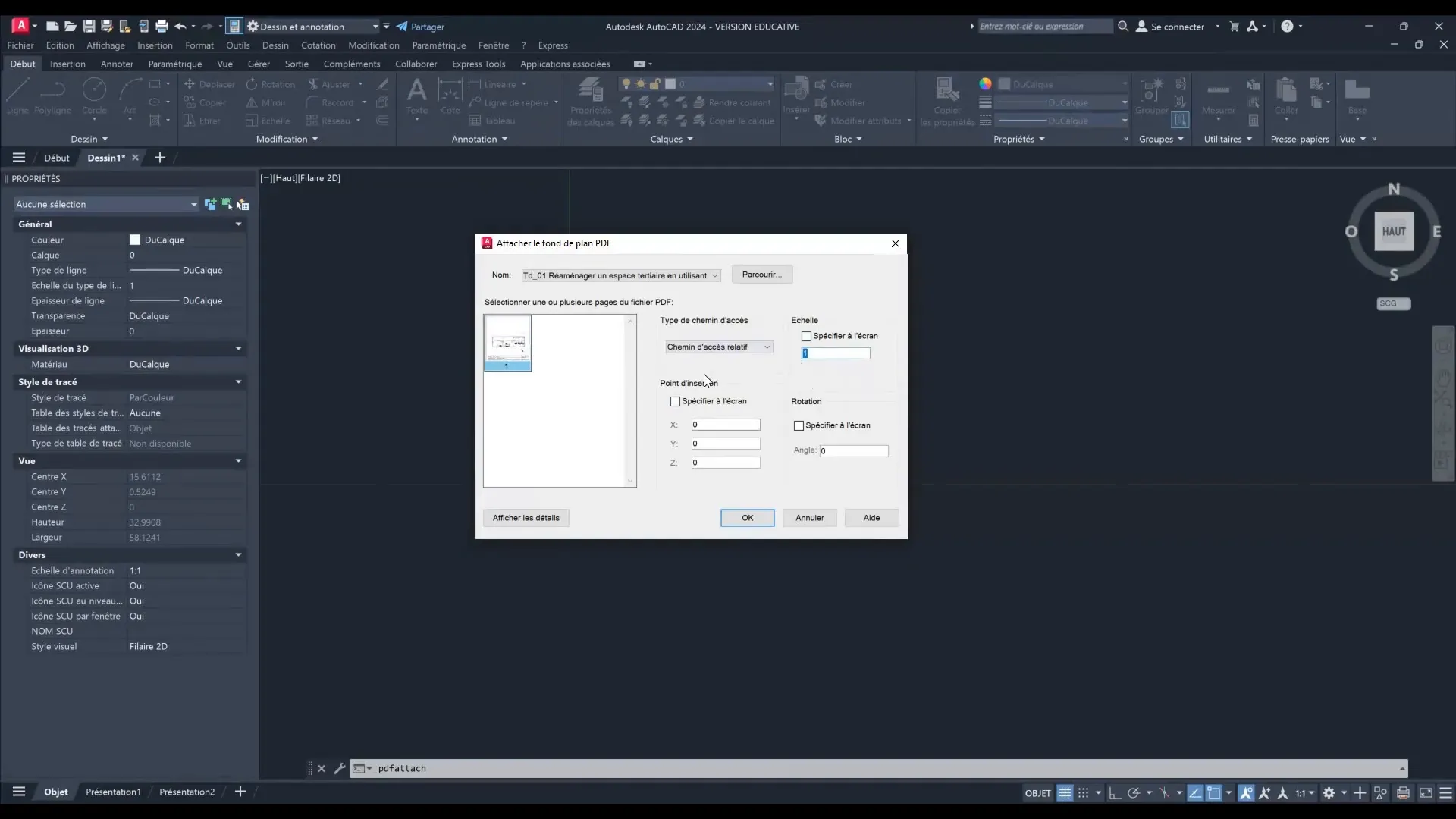Collapse the Vue properties section

[x=238, y=461]
